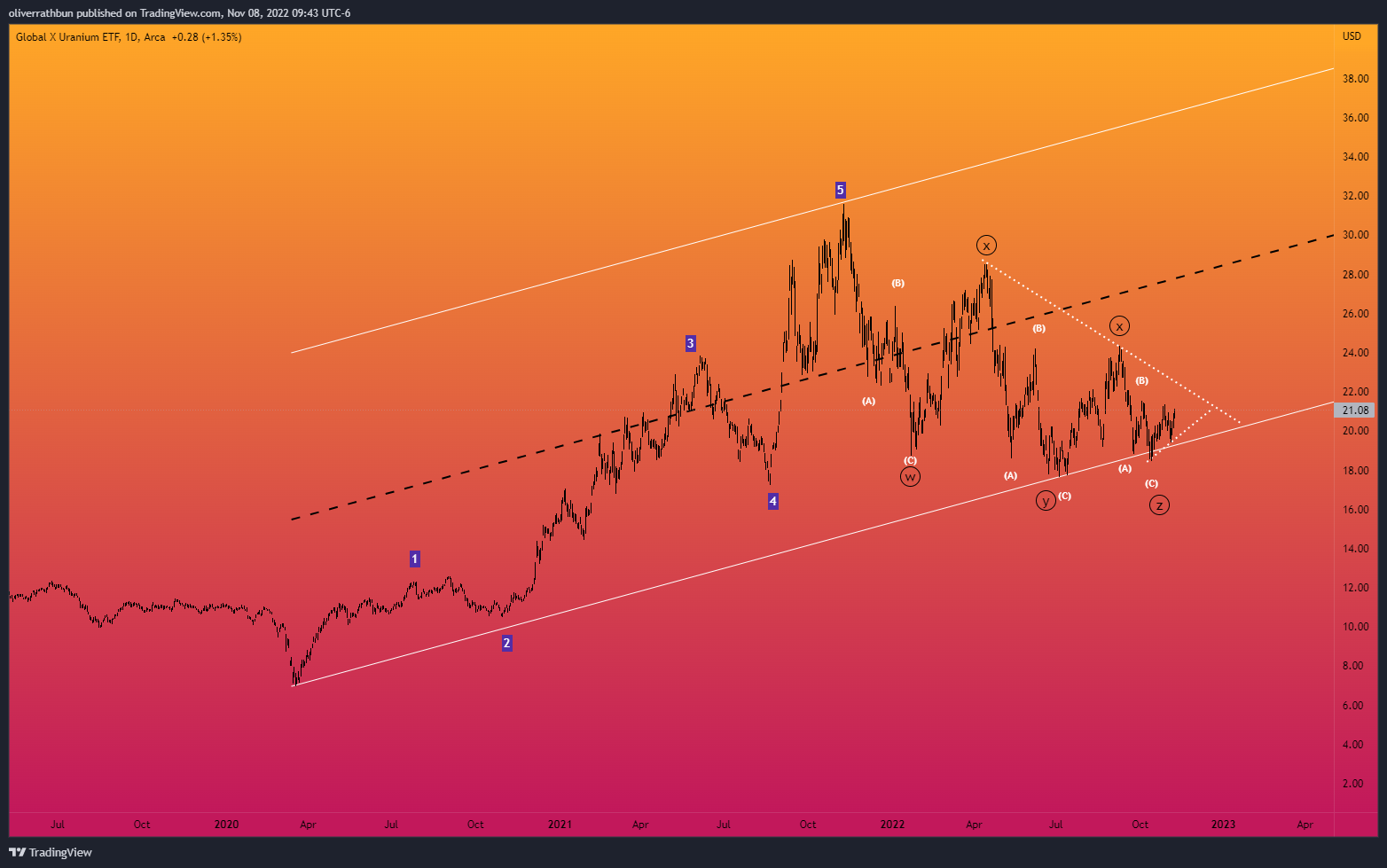Image resolution: width=1387 pixels, height=868 pixels.
Task: Click wave label 4 on the chart
Action: pyautogui.click(x=772, y=501)
